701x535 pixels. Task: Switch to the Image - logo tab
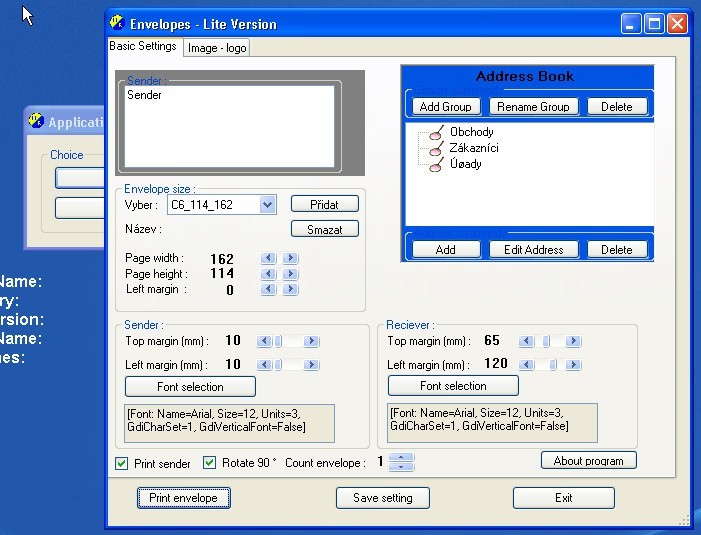coord(216,47)
